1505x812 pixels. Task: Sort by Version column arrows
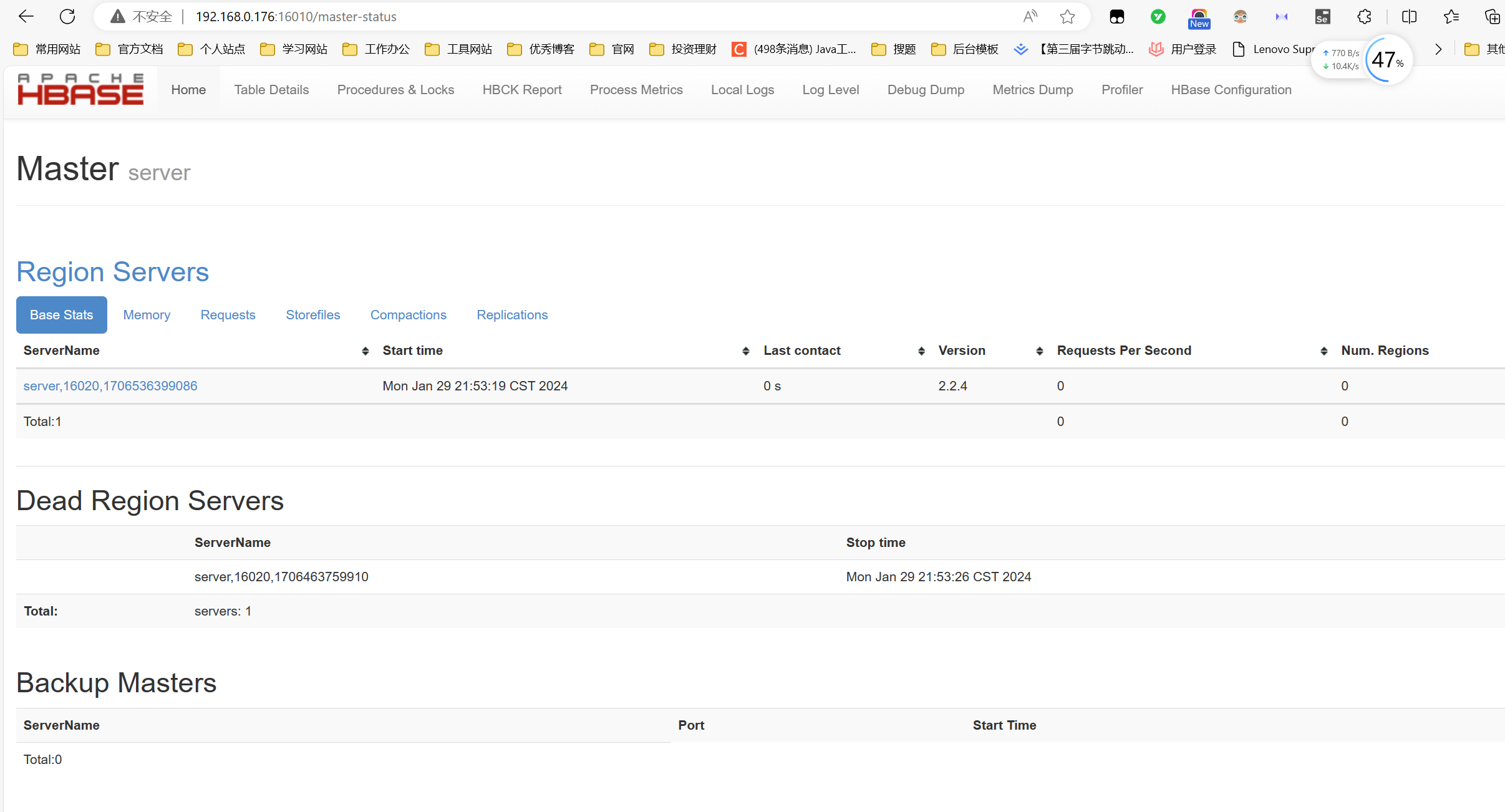pyautogui.click(x=1040, y=351)
